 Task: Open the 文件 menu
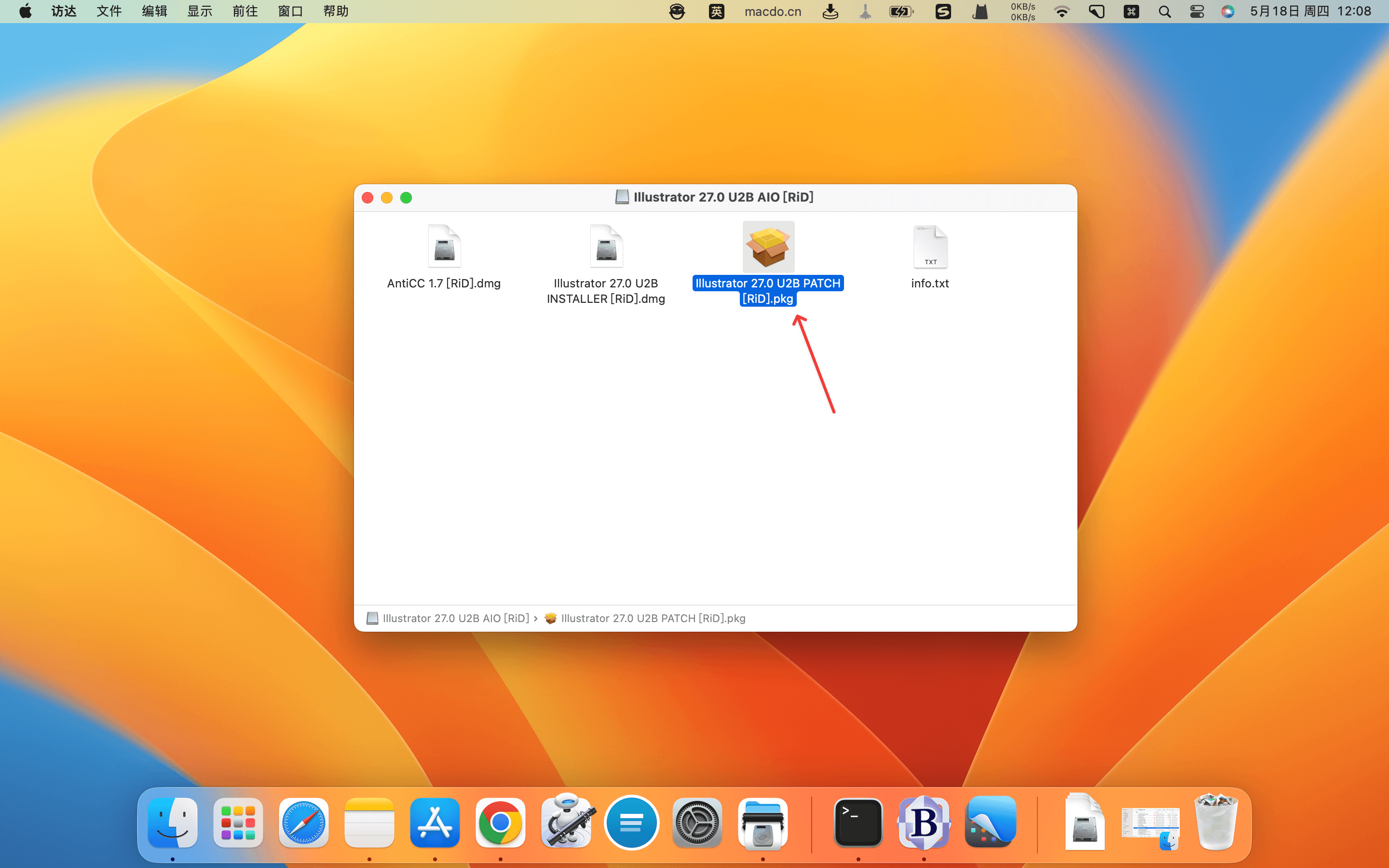click(109, 12)
